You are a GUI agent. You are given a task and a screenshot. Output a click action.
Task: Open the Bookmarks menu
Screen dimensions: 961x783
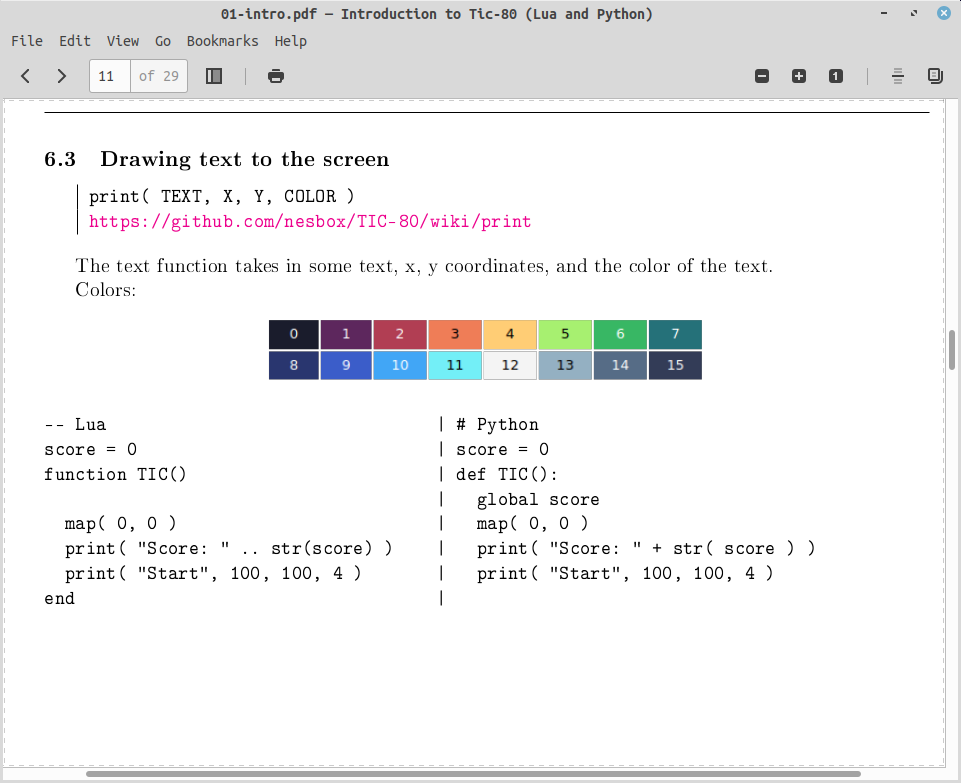[222, 41]
